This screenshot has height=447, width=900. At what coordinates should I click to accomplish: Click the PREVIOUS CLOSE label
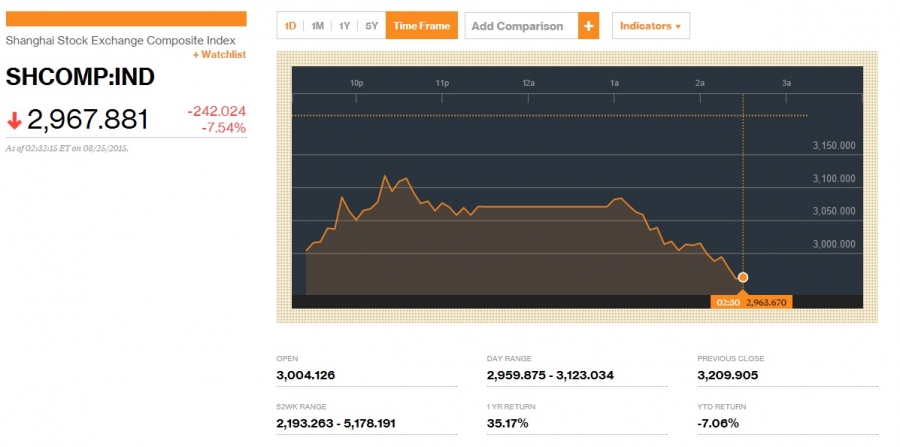point(730,359)
